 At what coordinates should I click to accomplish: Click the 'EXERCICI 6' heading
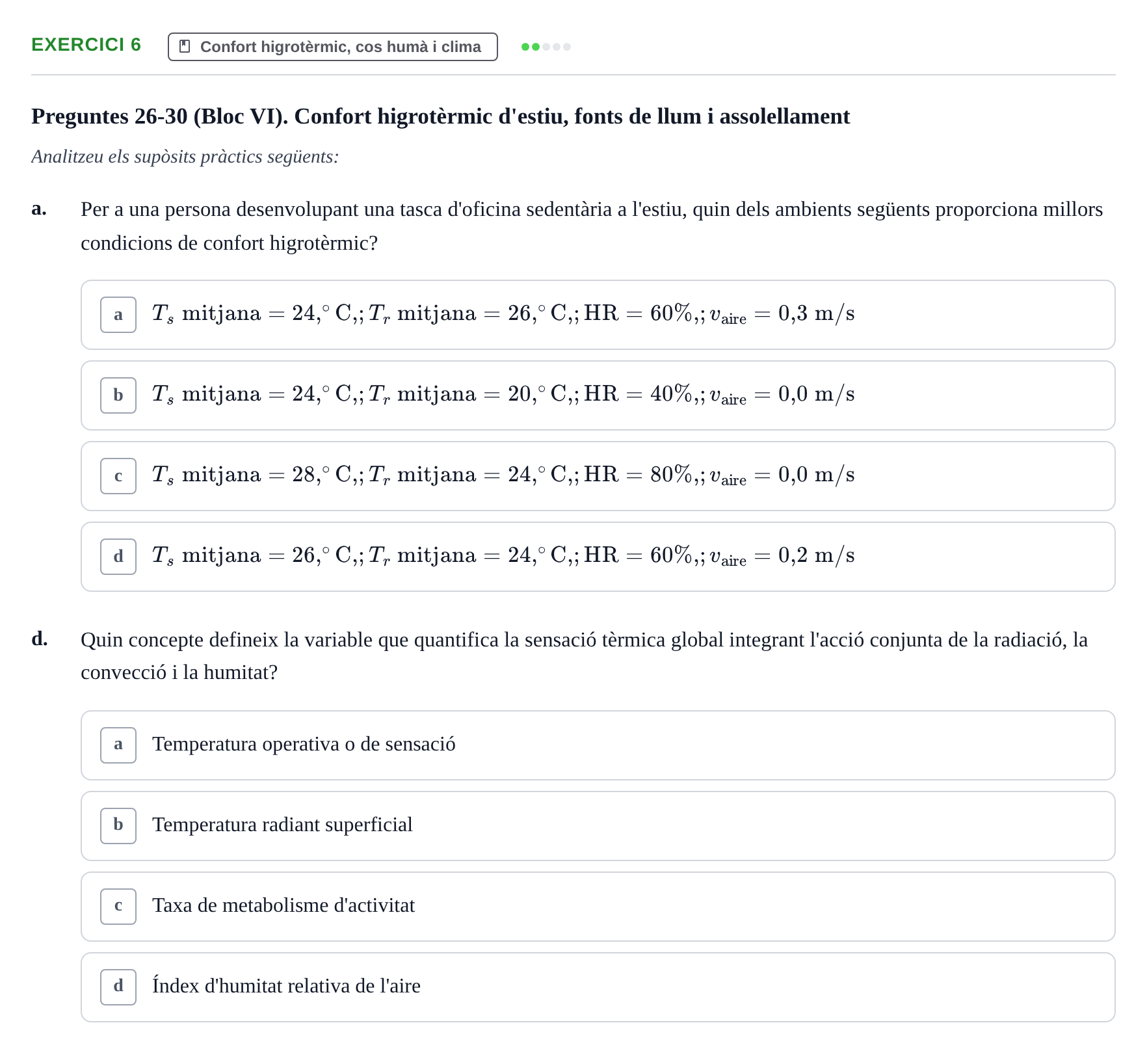(x=86, y=45)
